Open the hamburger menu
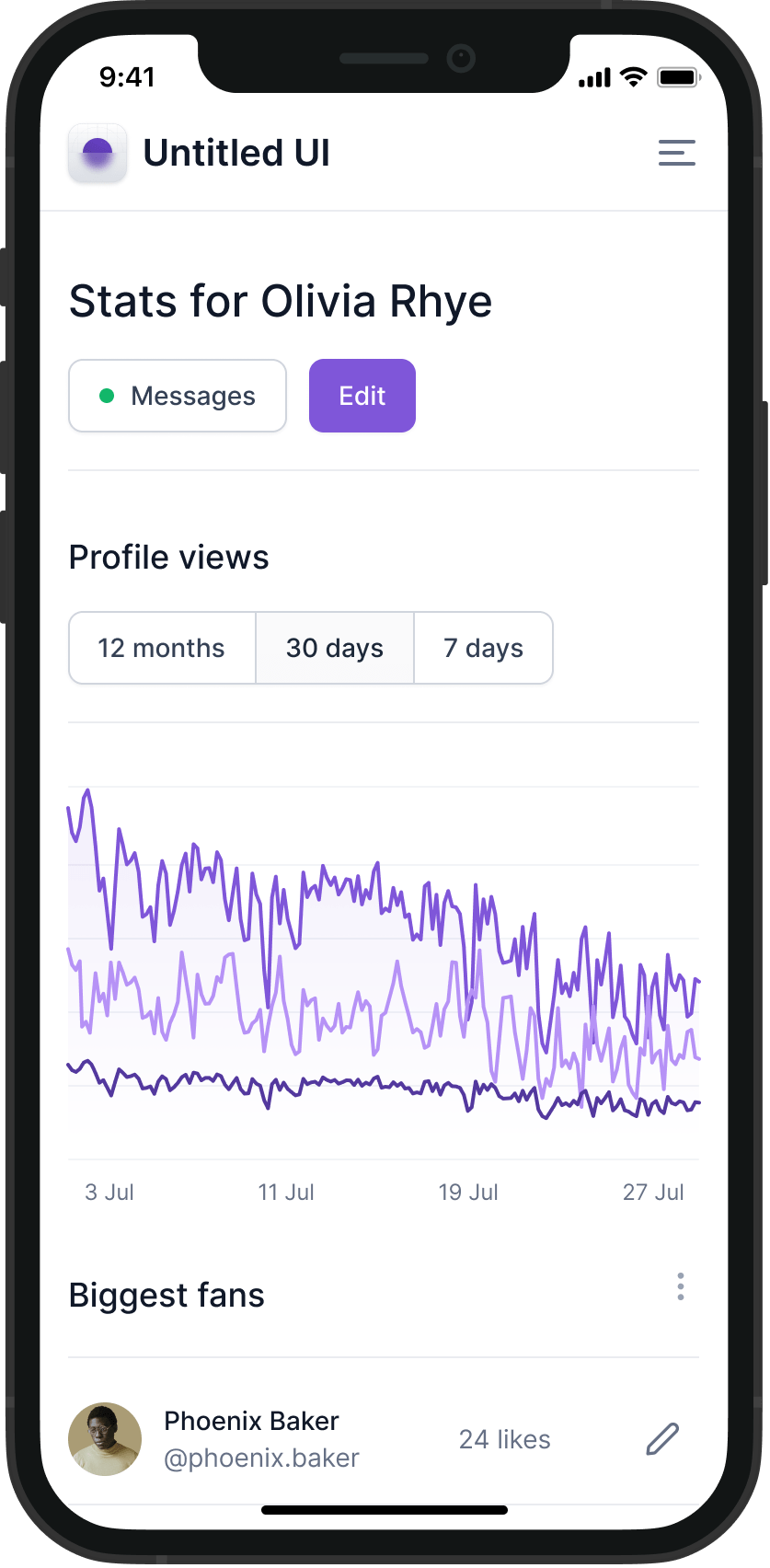This screenshot has height=1568, width=770. click(676, 153)
